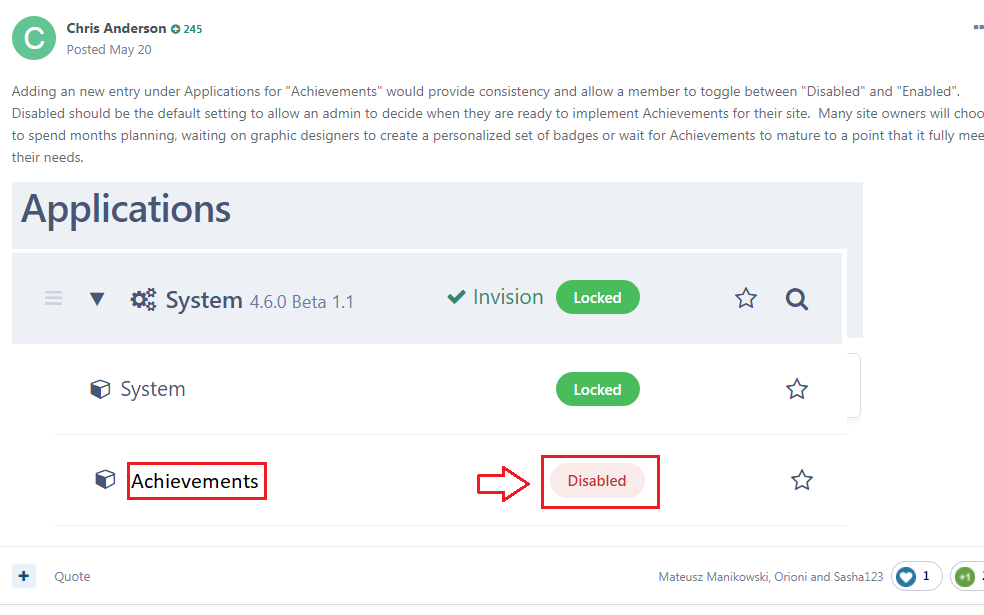Toggle the Disabled badge for Achievements
This screenshot has height=615, width=984.
coord(597,481)
